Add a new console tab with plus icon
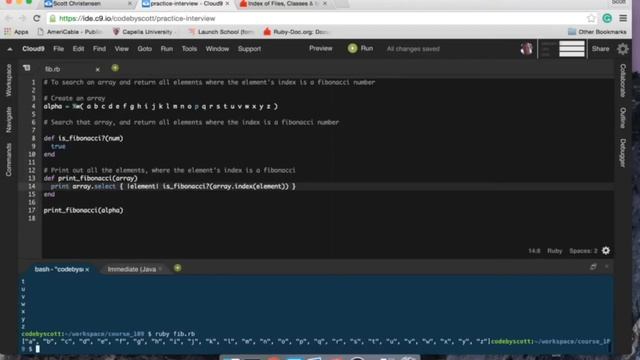This screenshot has width=640, height=360. pyautogui.click(x=178, y=268)
